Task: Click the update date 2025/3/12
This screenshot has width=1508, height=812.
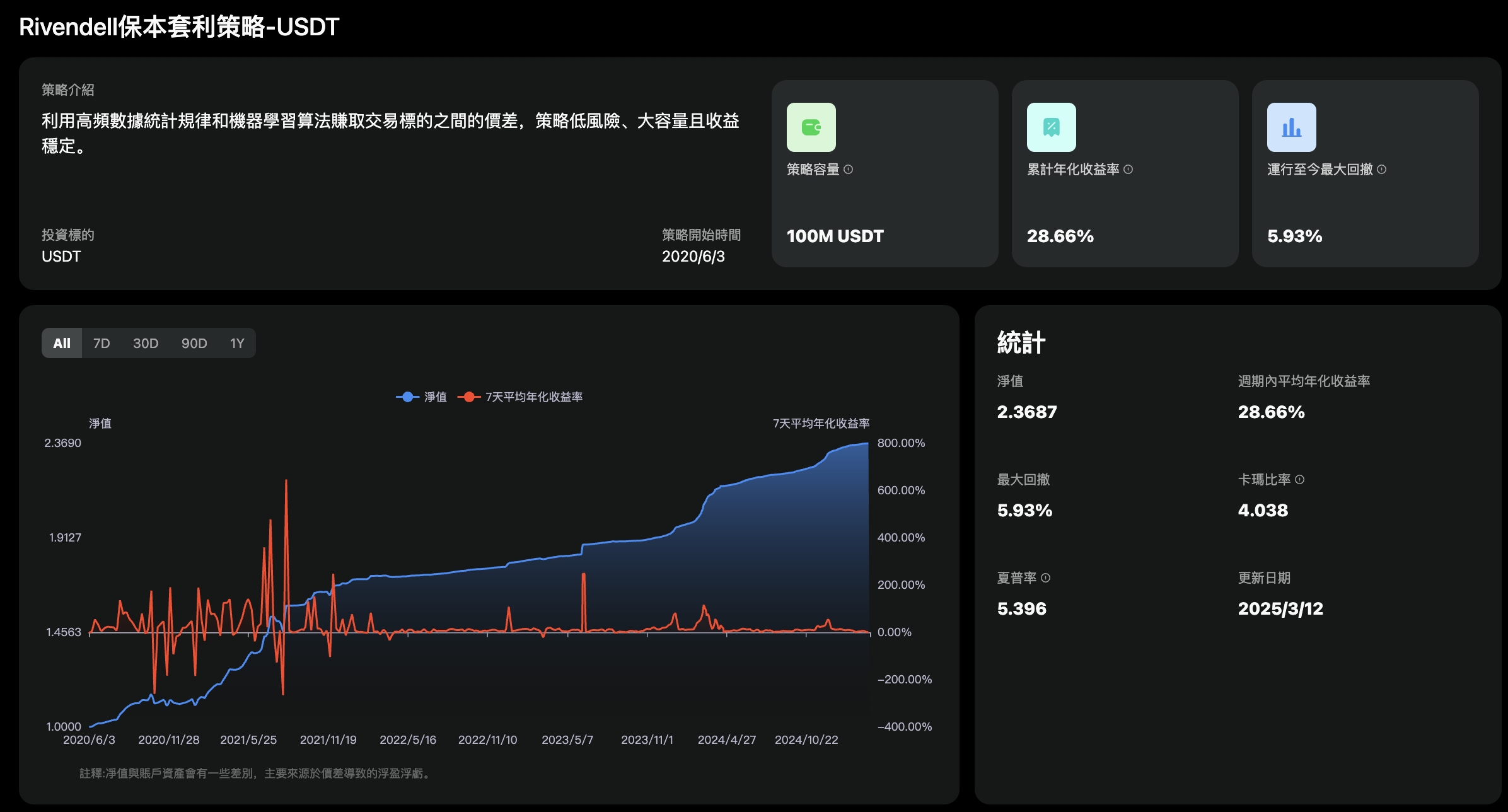Action: 1280,609
